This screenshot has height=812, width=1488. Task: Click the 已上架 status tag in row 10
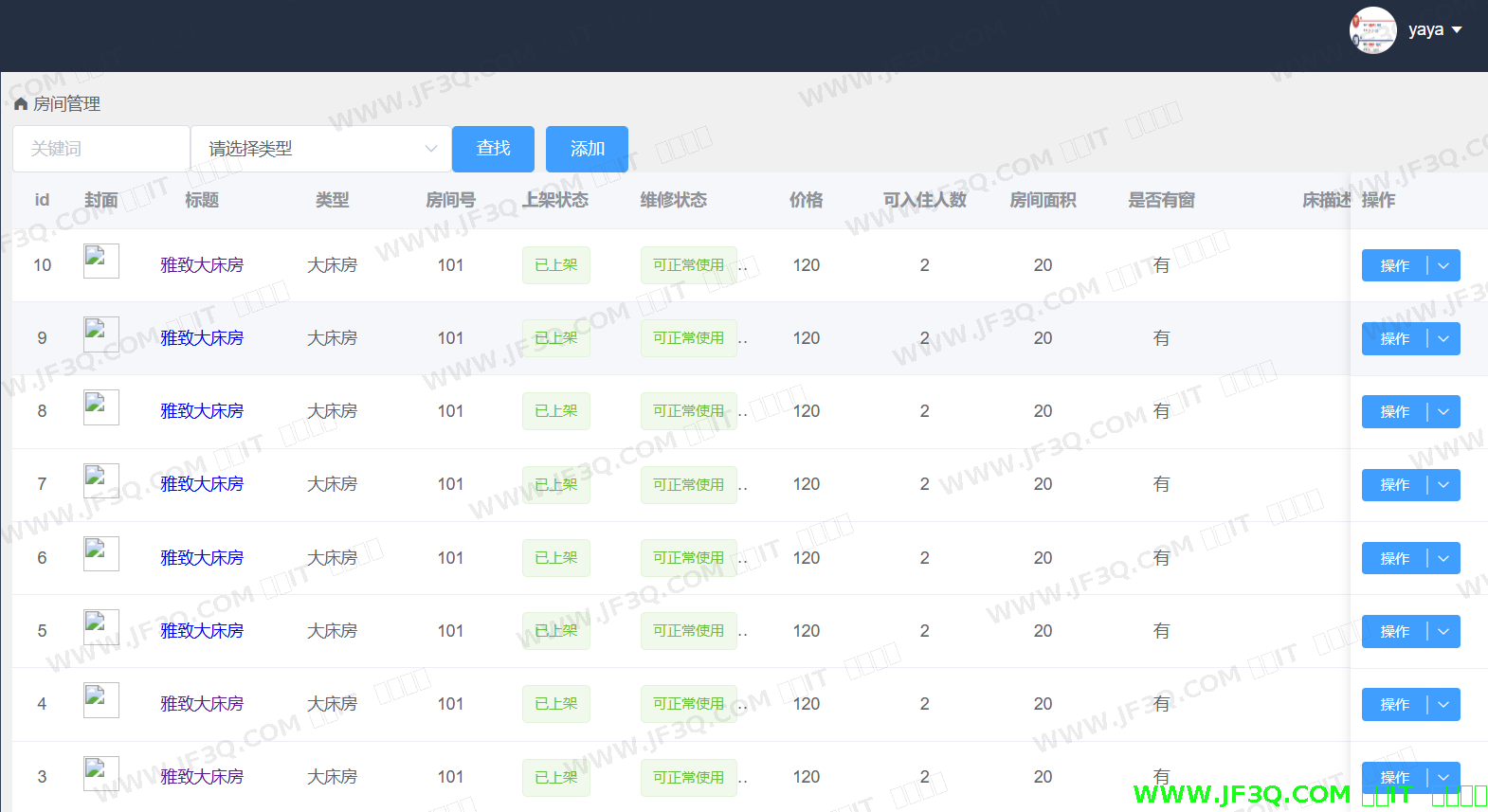point(555,265)
